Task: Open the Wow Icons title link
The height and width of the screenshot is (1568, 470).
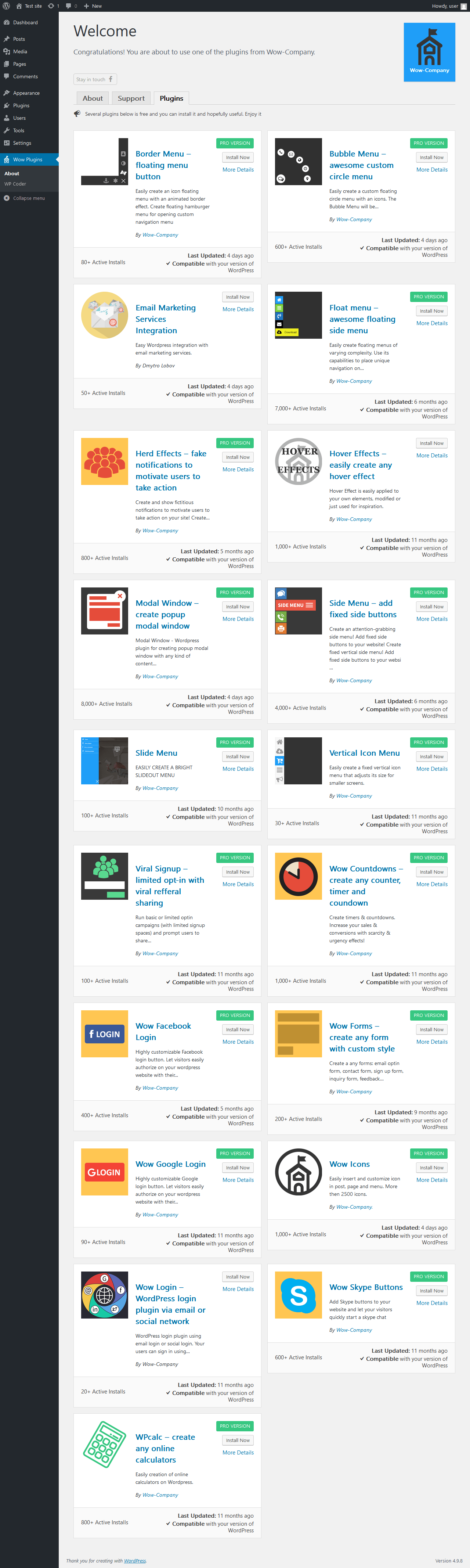Action: click(350, 1164)
